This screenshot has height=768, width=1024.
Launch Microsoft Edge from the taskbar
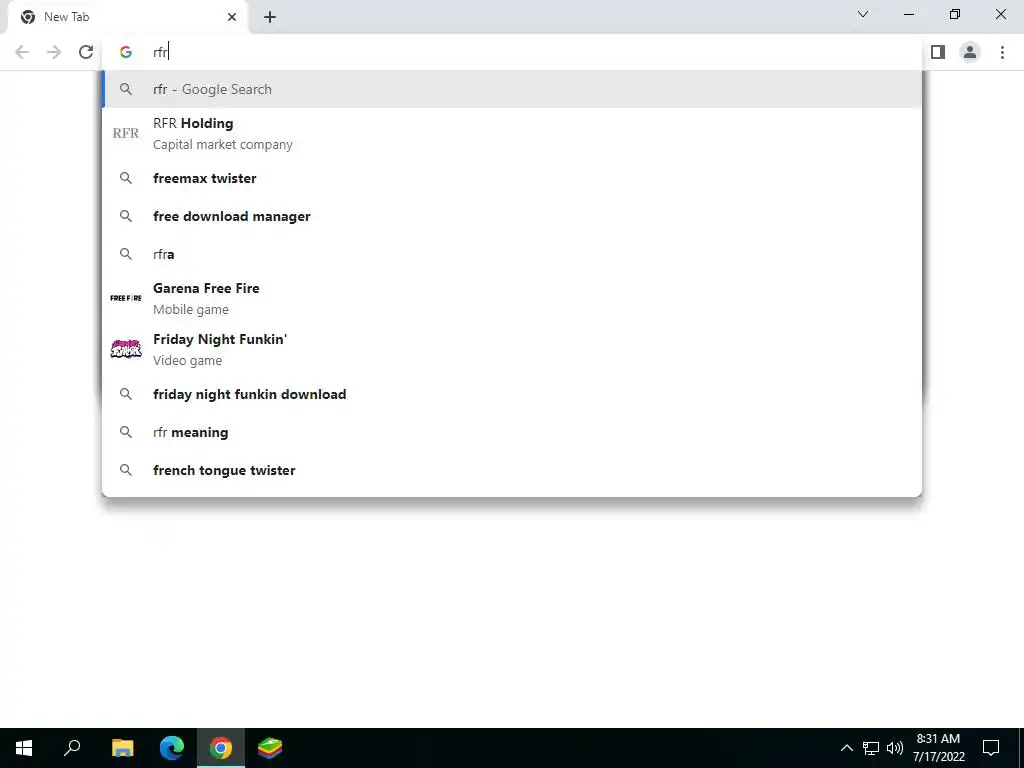click(172, 748)
